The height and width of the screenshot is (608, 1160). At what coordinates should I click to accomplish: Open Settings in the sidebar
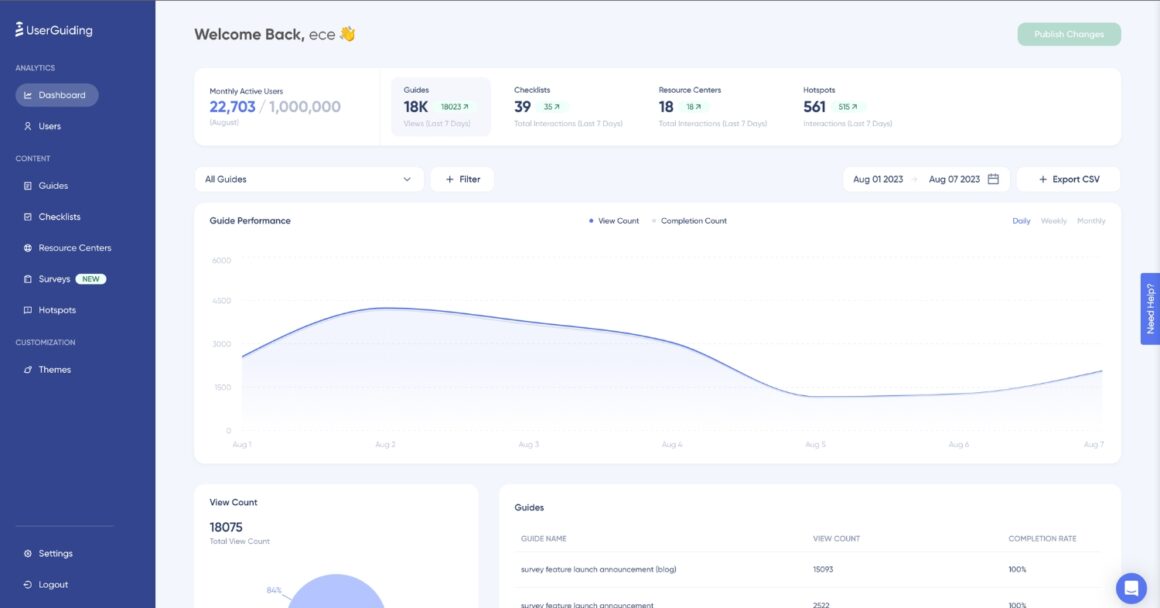point(55,553)
